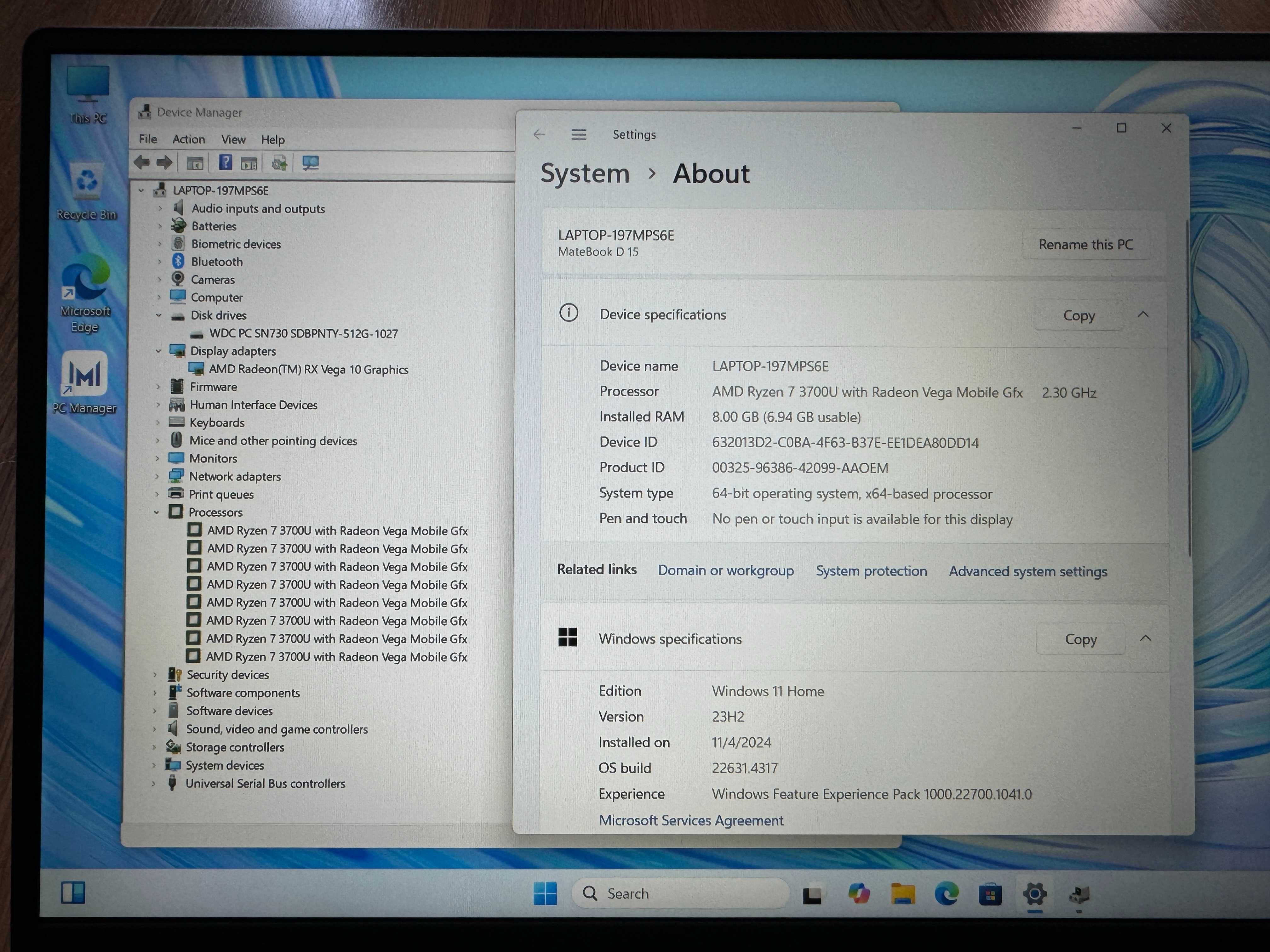Open the Domain or workgroup link

(x=726, y=570)
